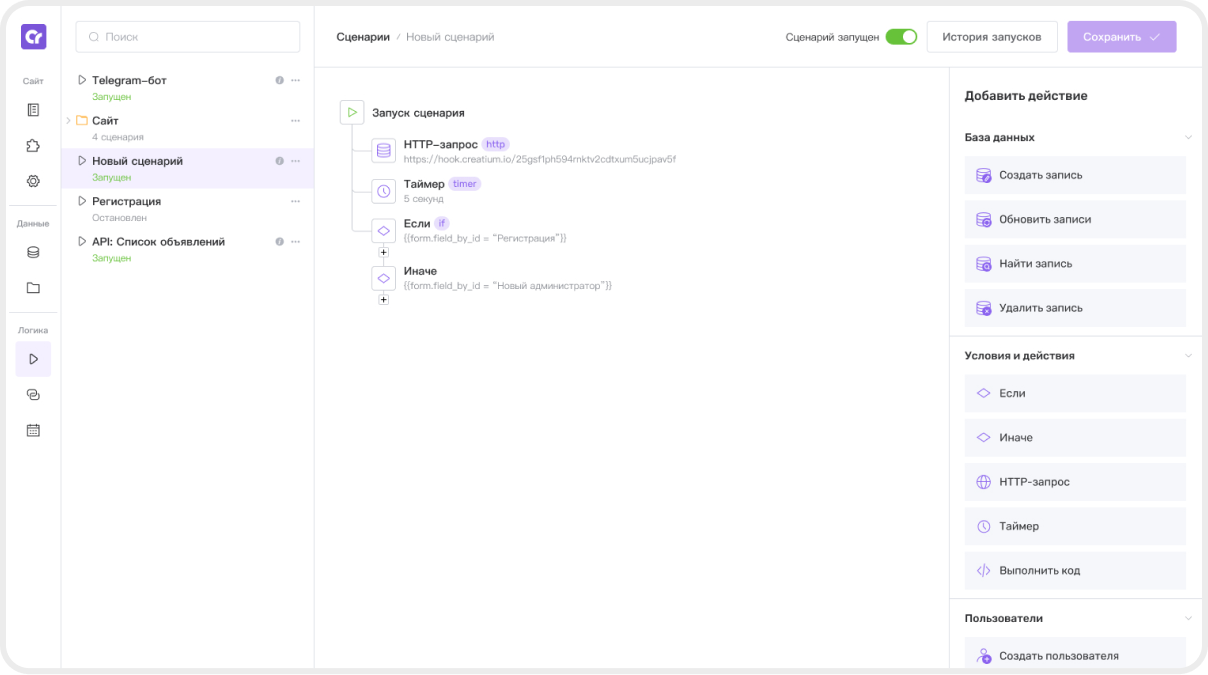
Task: Open the site settings gear icon
Action: click(x=33, y=181)
